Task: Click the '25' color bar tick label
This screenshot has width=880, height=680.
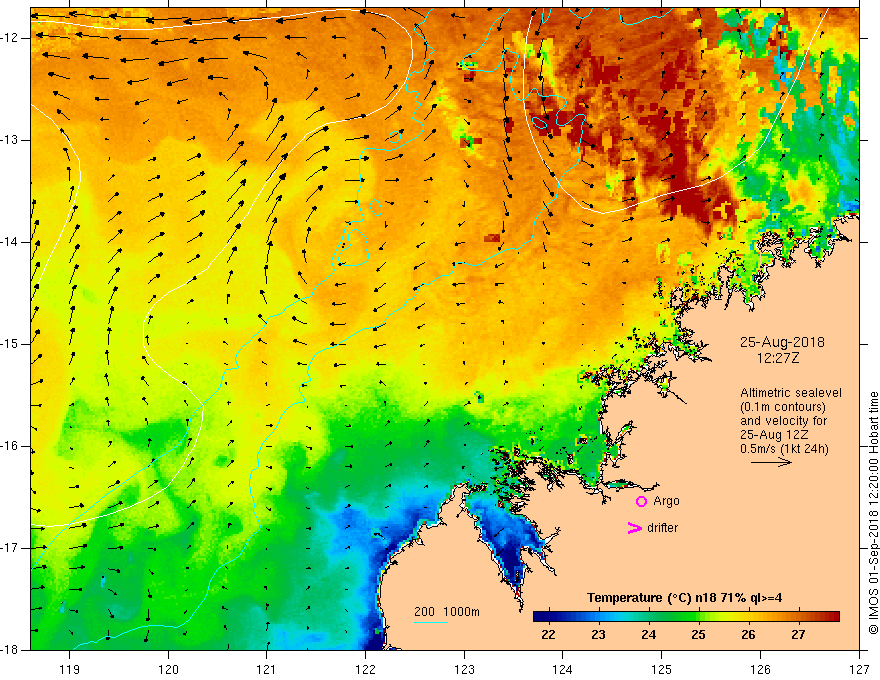Action: (698, 635)
